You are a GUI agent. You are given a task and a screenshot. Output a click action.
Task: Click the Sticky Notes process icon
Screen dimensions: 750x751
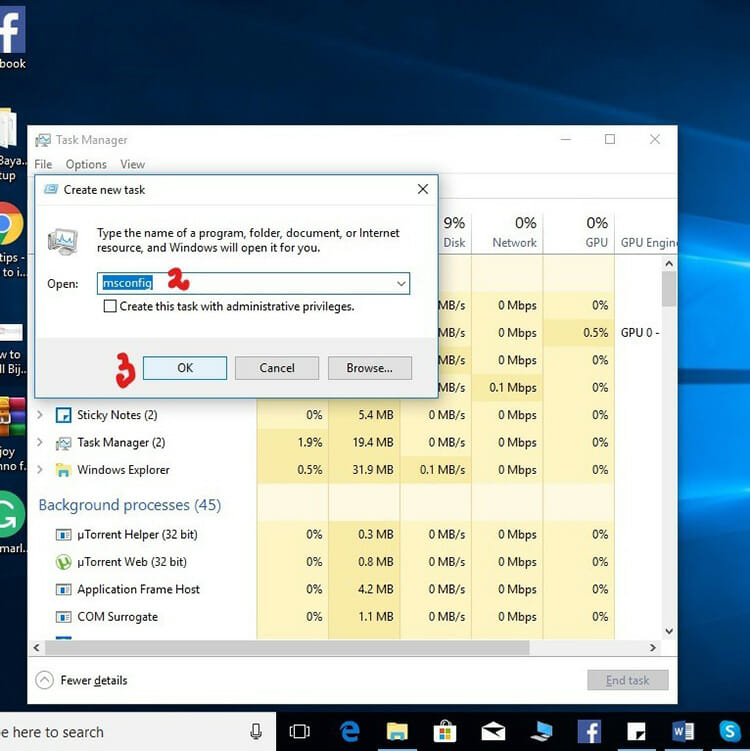click(63, 415)
